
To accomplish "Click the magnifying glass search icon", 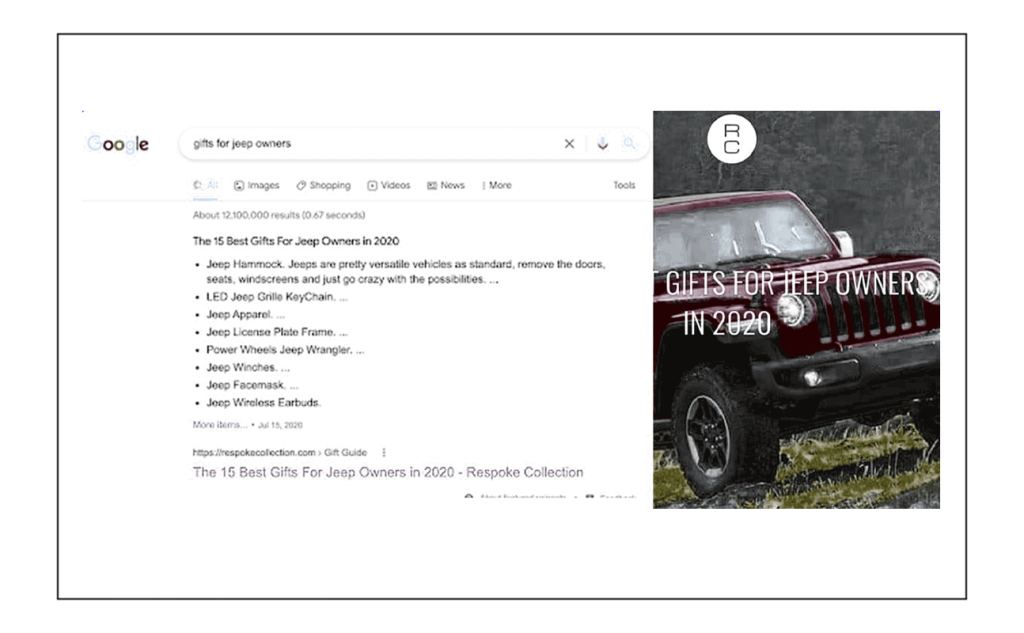I will [x=629, y=144].
